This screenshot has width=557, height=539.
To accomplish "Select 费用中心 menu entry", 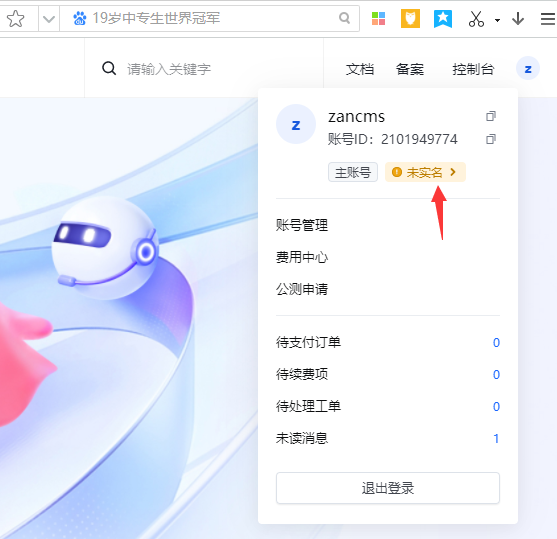I will [x=302, y=257].
